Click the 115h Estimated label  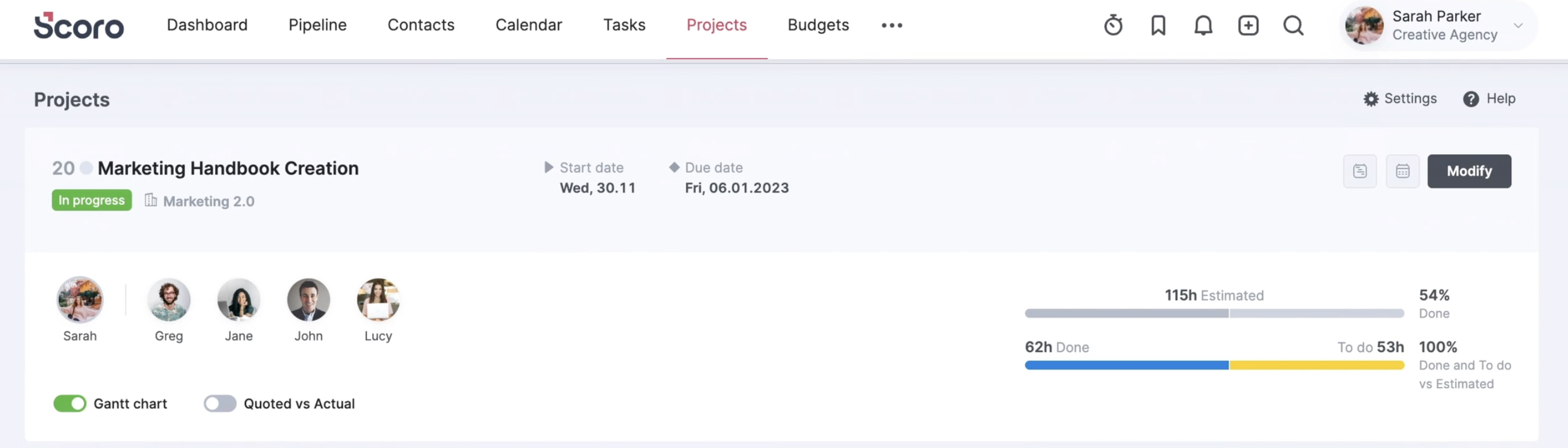tap(1214, 295)
